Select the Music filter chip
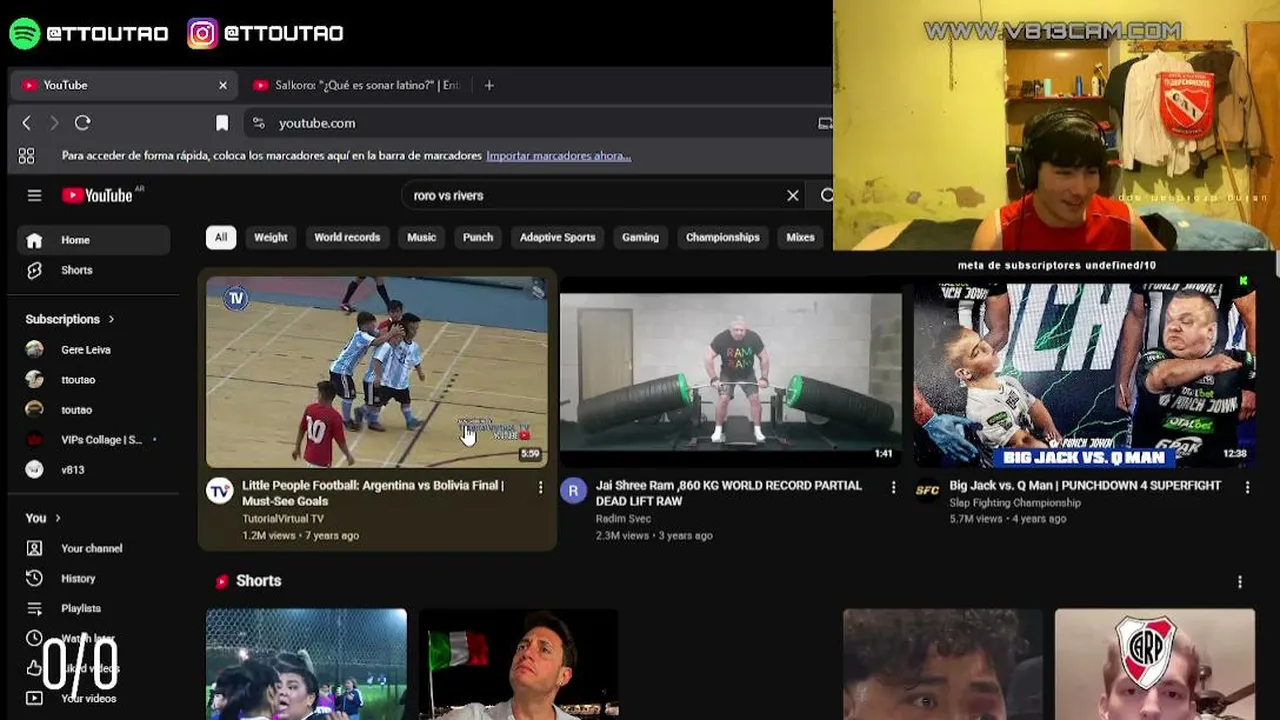The image size is (1280, 720). coord(421,237)
